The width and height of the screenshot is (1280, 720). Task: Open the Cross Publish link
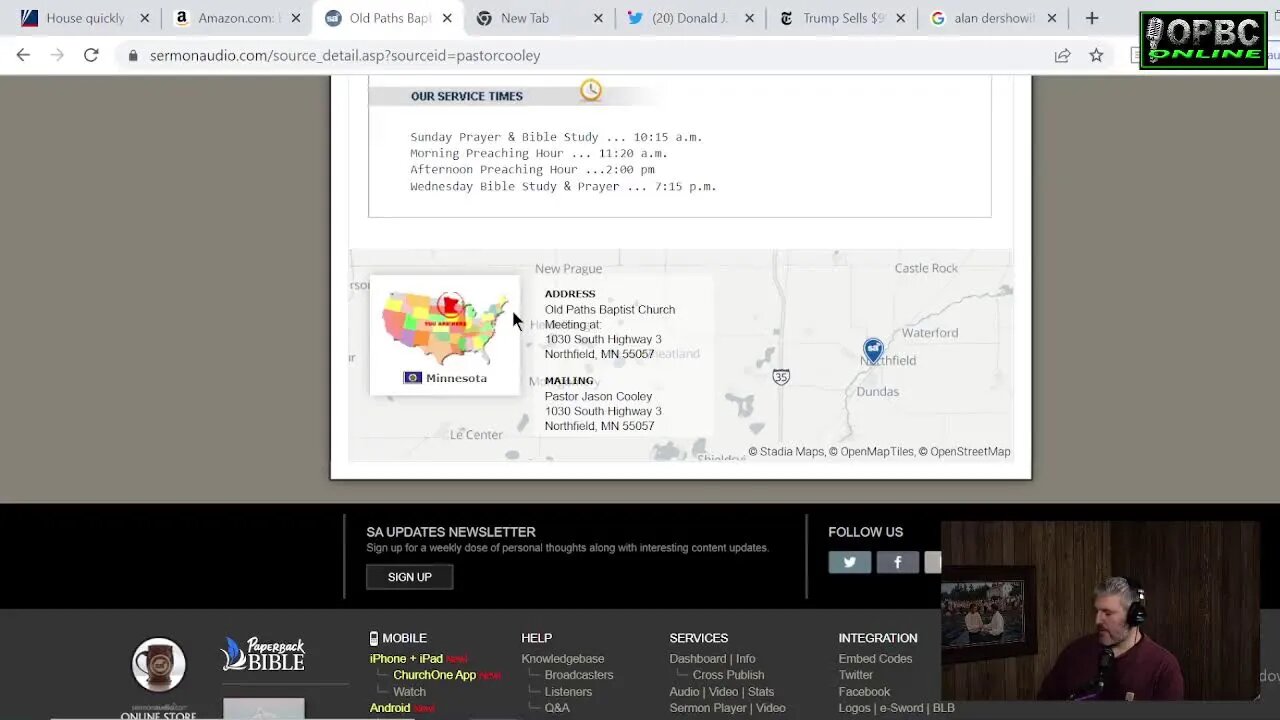point(728,675)
